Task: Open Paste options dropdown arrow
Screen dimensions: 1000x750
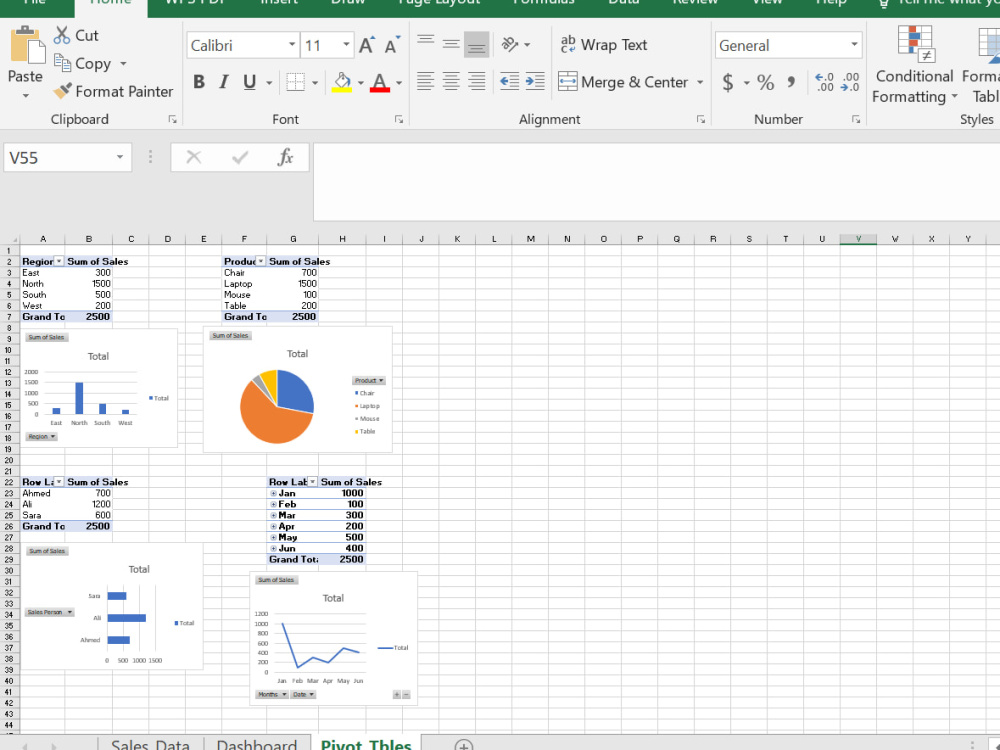Action: pyautogui.click(x=26, y=96)
